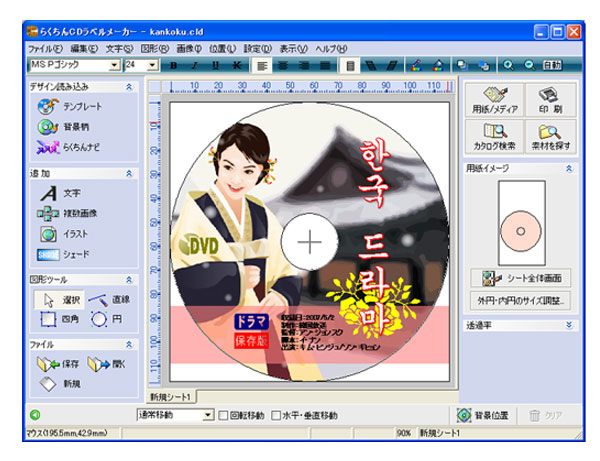Send object to back
Image resolution: width=600 pixels, height=461 pixels.
(x=484, y=65)
